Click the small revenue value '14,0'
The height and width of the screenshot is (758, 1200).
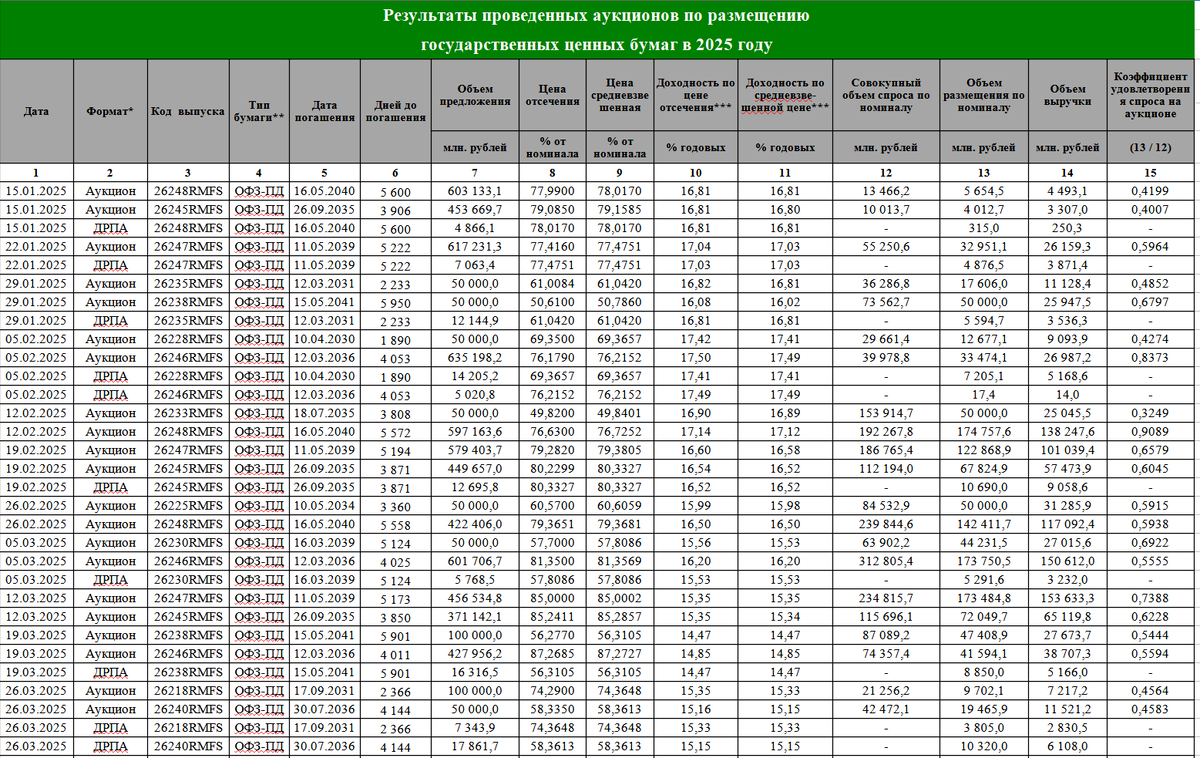(1068, 394)
